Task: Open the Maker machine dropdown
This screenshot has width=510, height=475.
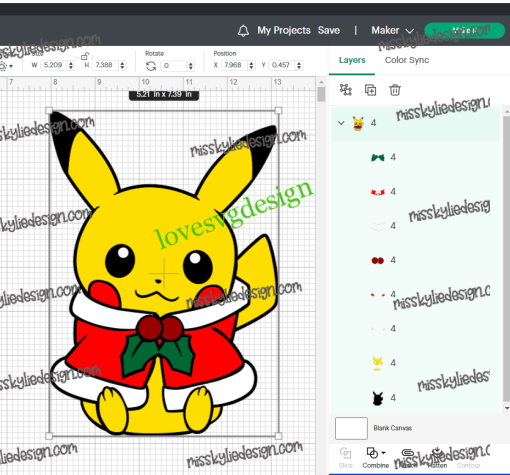Action: pyautogui.click(x=392, y=31)
